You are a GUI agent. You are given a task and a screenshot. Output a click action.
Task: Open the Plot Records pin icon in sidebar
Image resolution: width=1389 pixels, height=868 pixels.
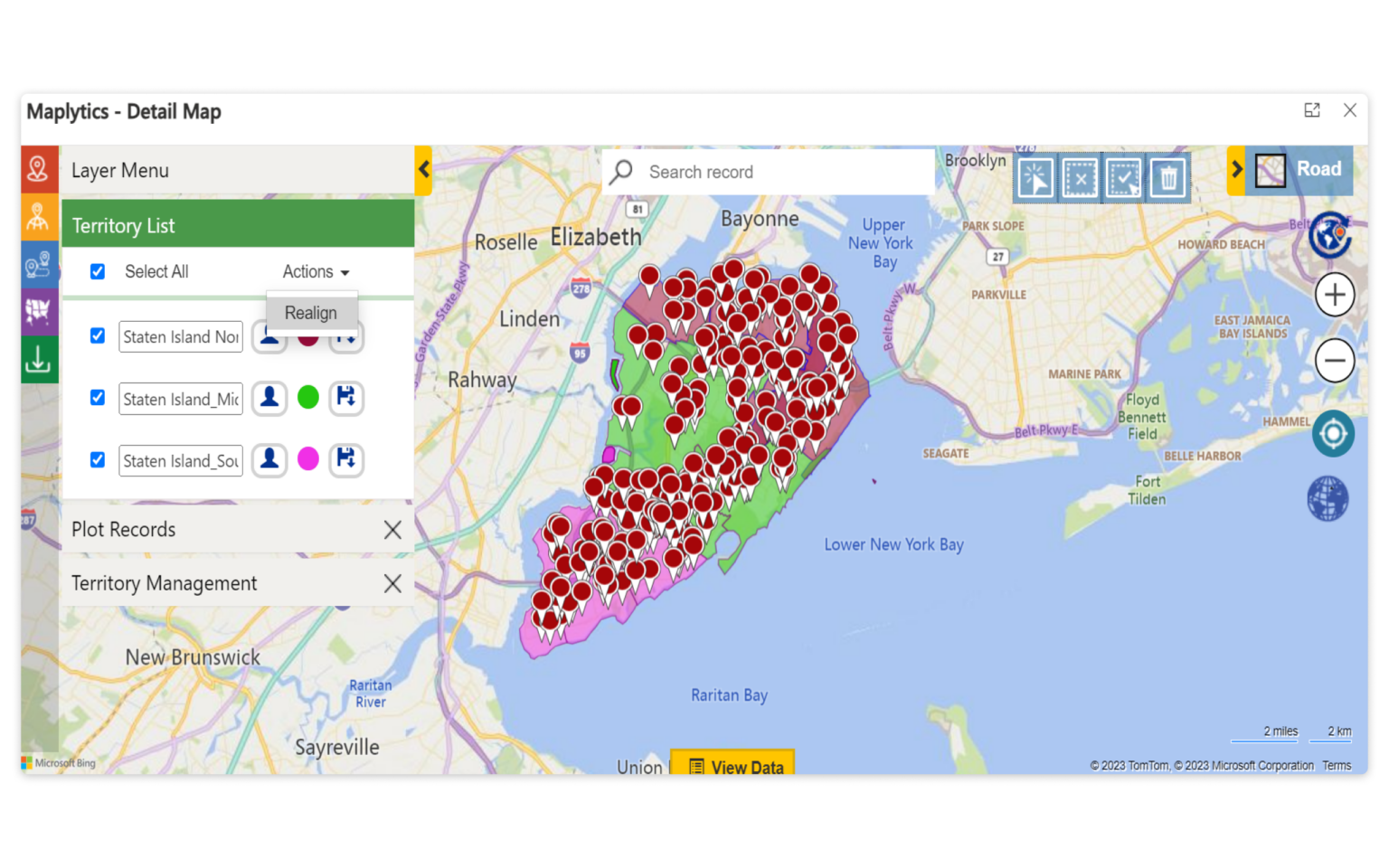click(x=39, y=169)
